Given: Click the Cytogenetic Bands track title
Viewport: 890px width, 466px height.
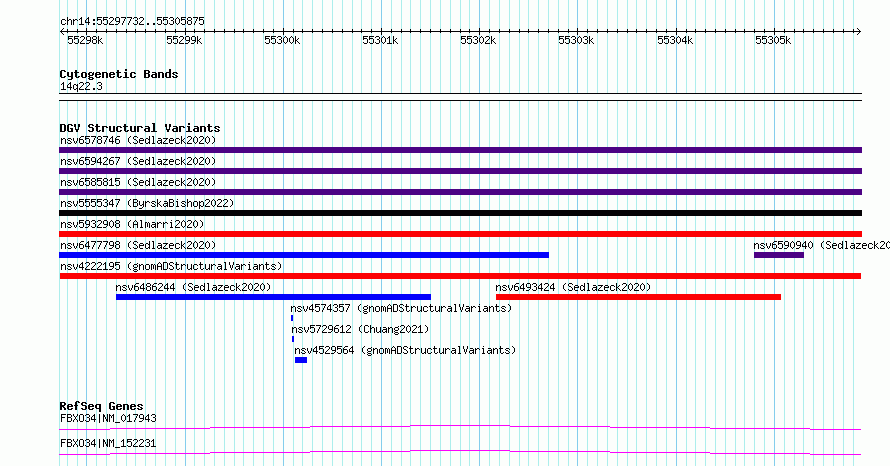Looking at the screenshot, I should point(119,74).
